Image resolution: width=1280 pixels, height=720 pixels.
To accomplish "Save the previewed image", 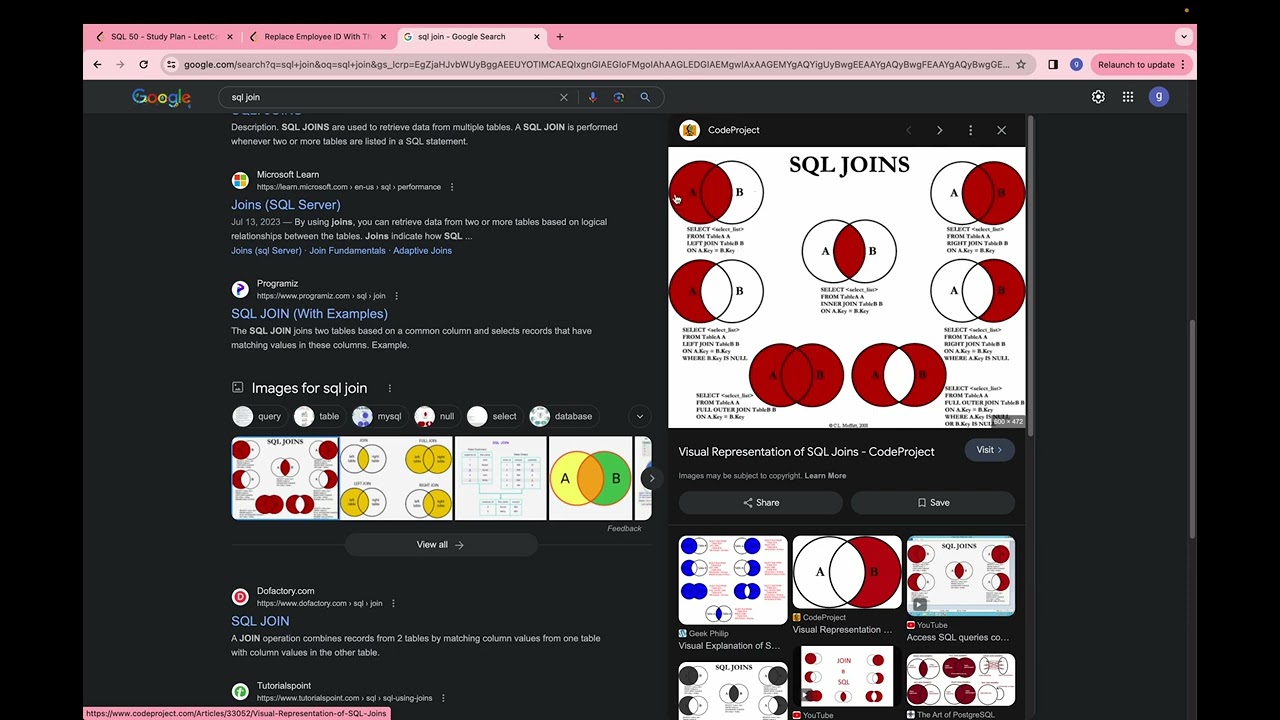I will (933, 503).
